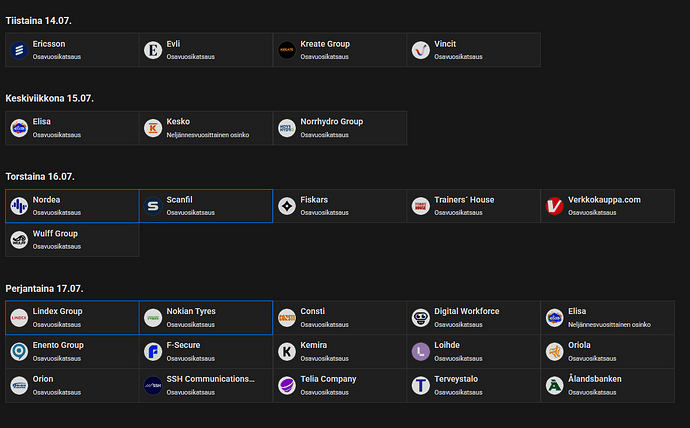Open Fiskars Osavuosikatsaus entry
The image size is (690, 428).
coord(340,206)
